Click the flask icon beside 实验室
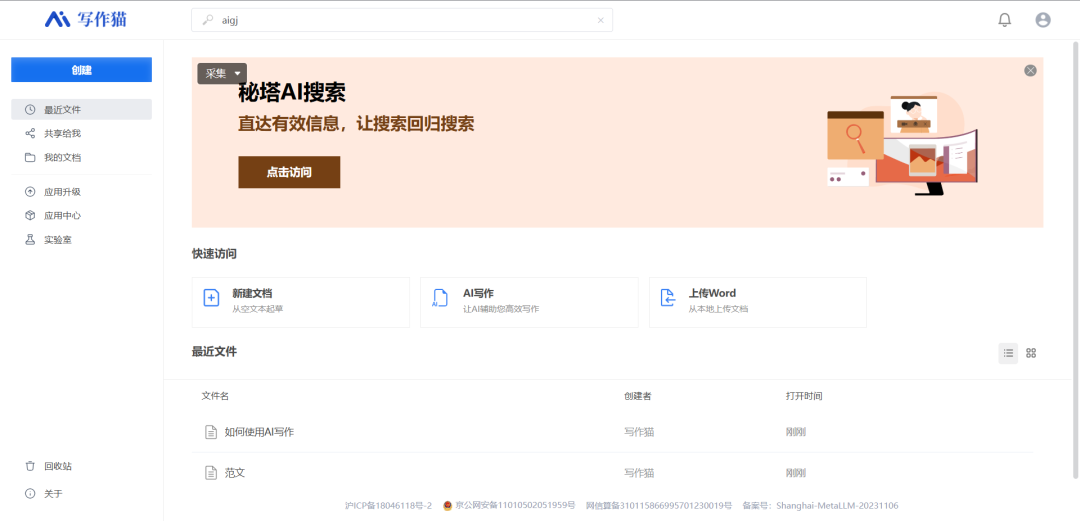 coord(30,240)
